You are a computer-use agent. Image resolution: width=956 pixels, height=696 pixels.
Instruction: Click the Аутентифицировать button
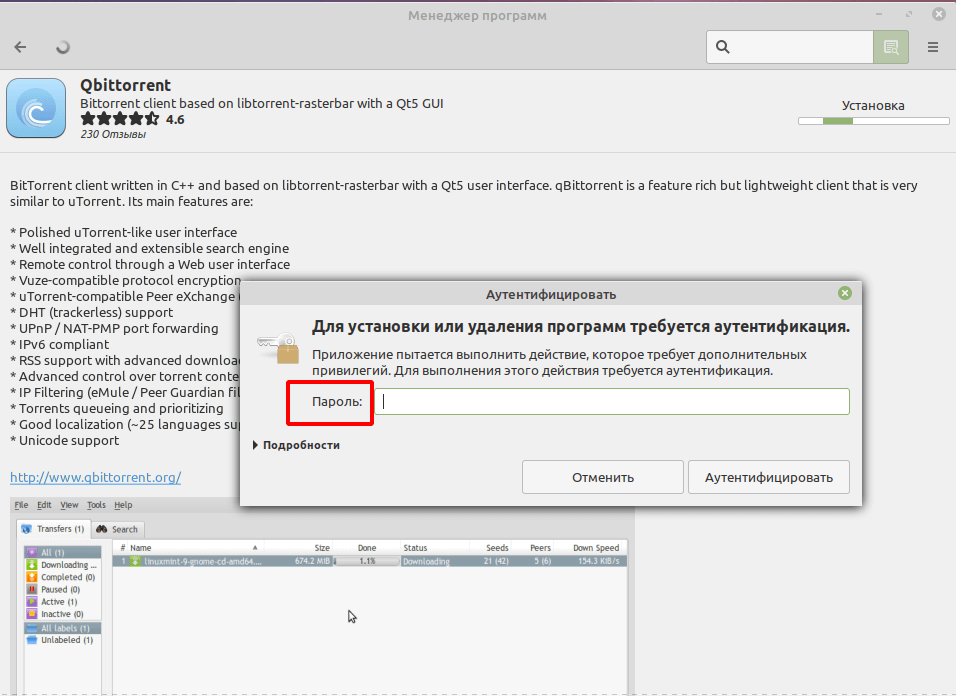(769, 477)
